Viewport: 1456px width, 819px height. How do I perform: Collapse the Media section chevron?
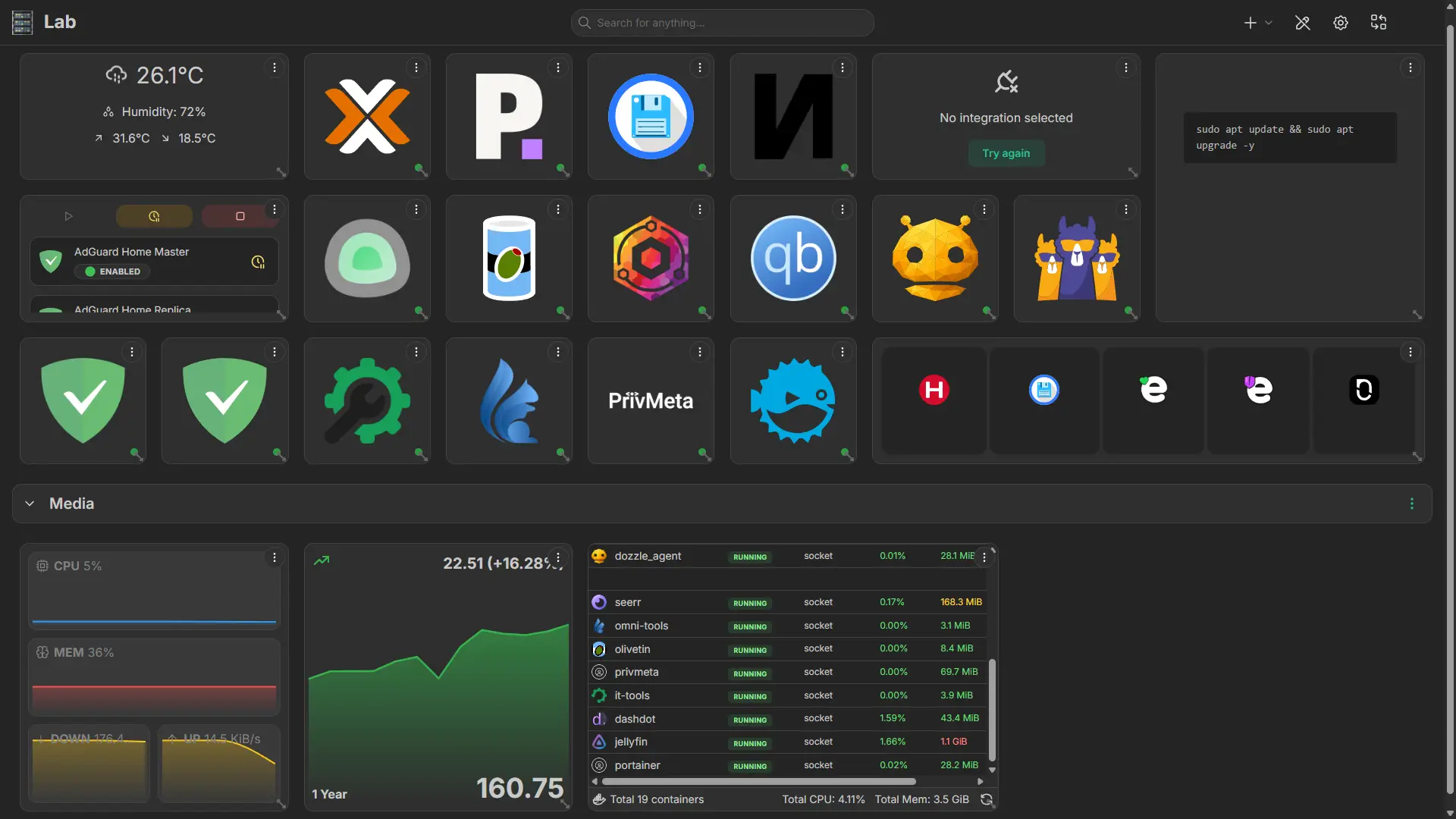pyautogui.click(x=30, y=504)
